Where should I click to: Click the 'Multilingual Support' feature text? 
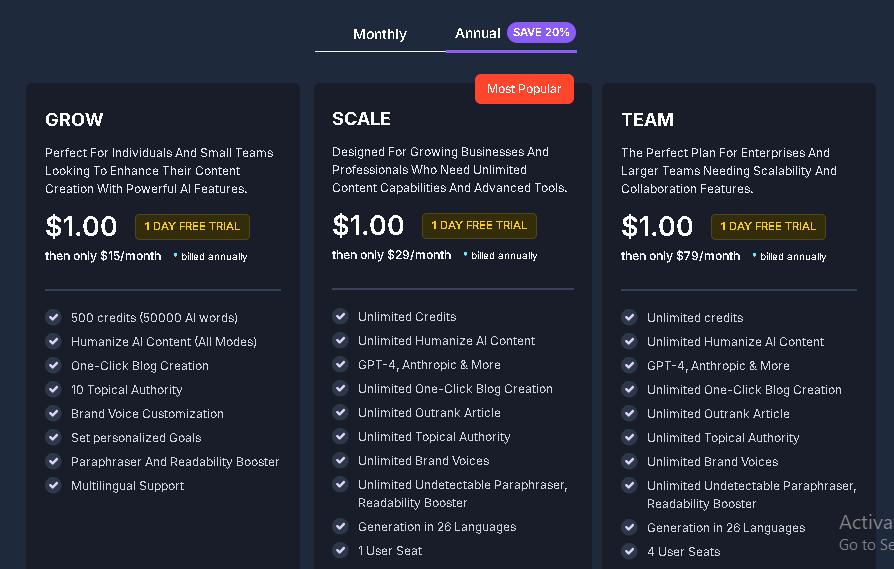(128, 486)
